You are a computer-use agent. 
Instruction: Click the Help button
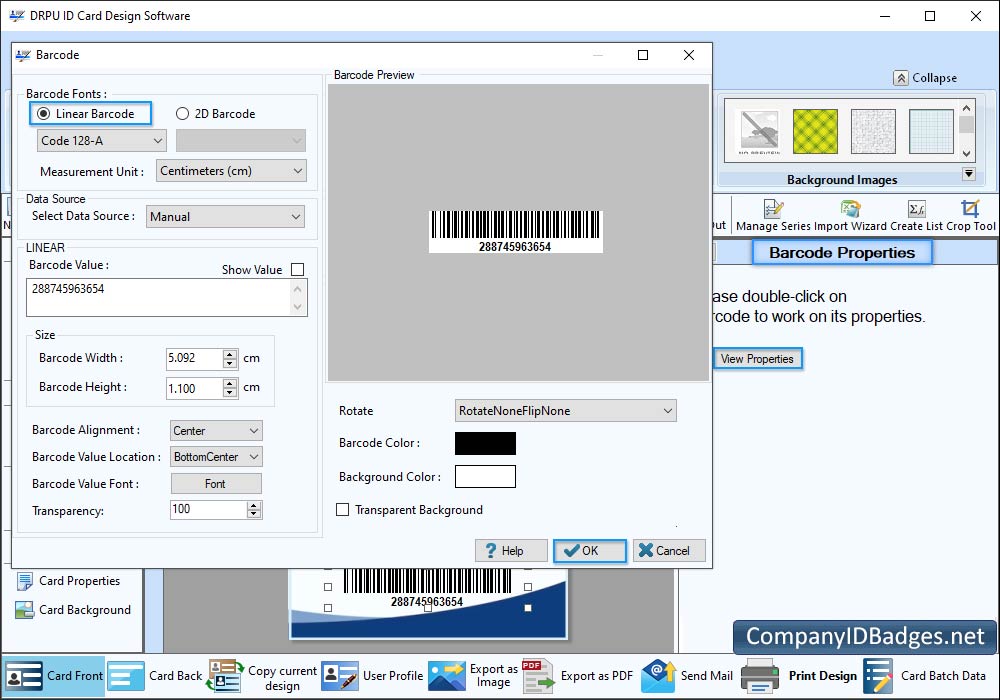[x=511, y=551]
